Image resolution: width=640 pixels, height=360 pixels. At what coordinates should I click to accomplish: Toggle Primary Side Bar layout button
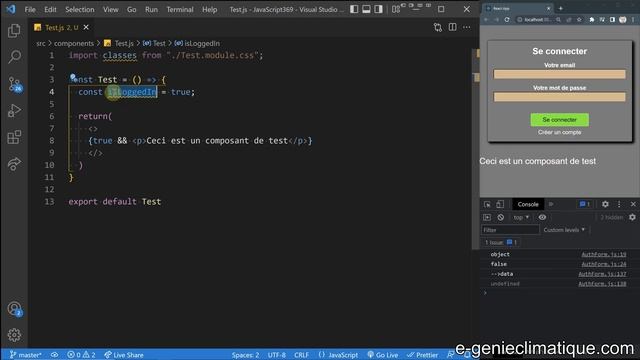point(354,9)
